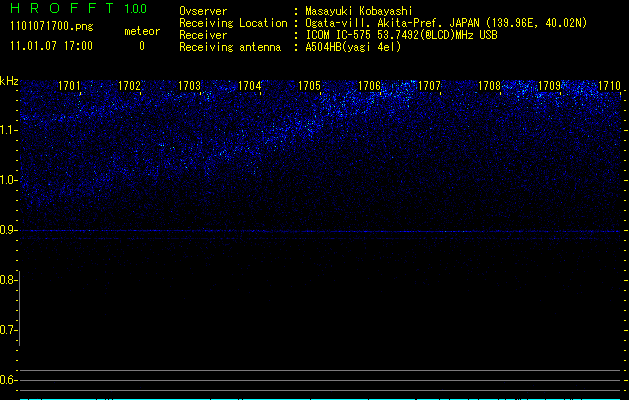Click the 1706 time marker
The width and height of the screenshot is (629, 400).
369,86
